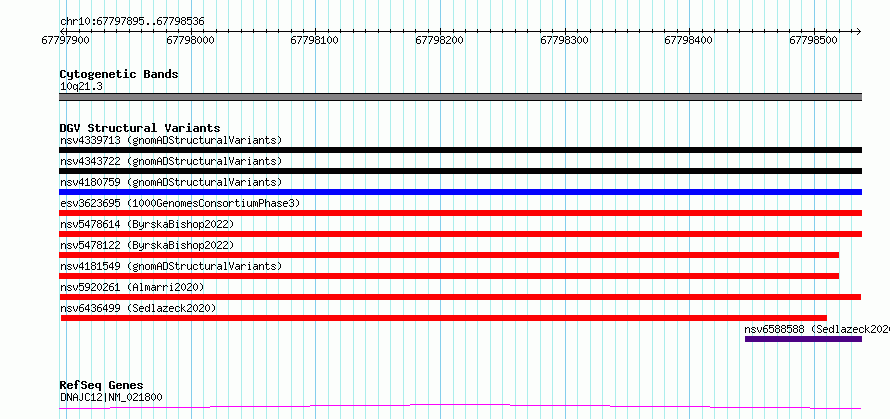Select the nsv5920261 Almarri2020 red bar
Screen dimensions: 890x419
tap(460, 297)
